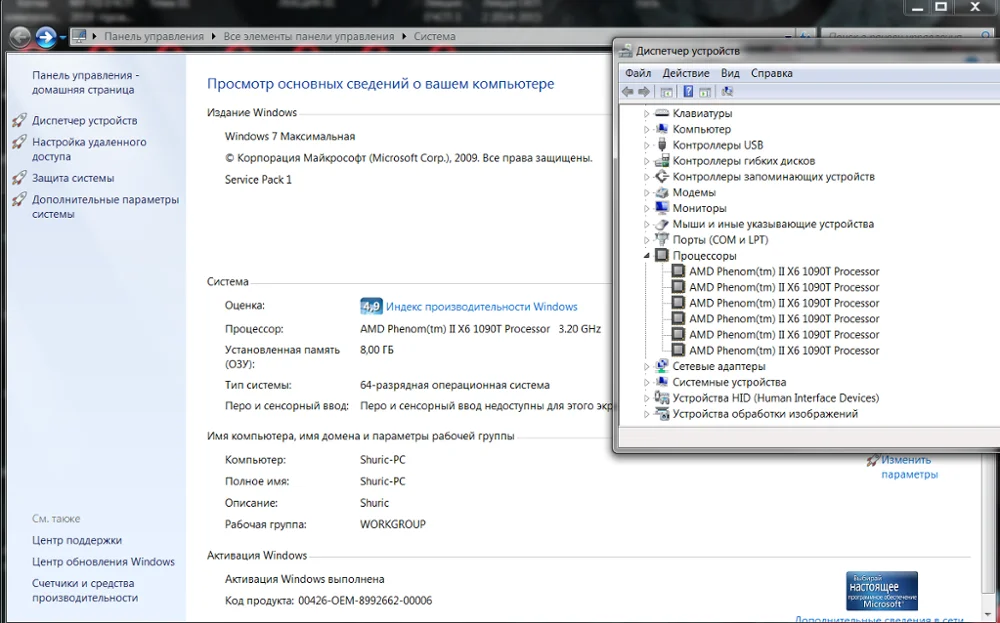The image size is (1000, 623).
Task: Expand the Компьютер node
Action: [646, 129]
